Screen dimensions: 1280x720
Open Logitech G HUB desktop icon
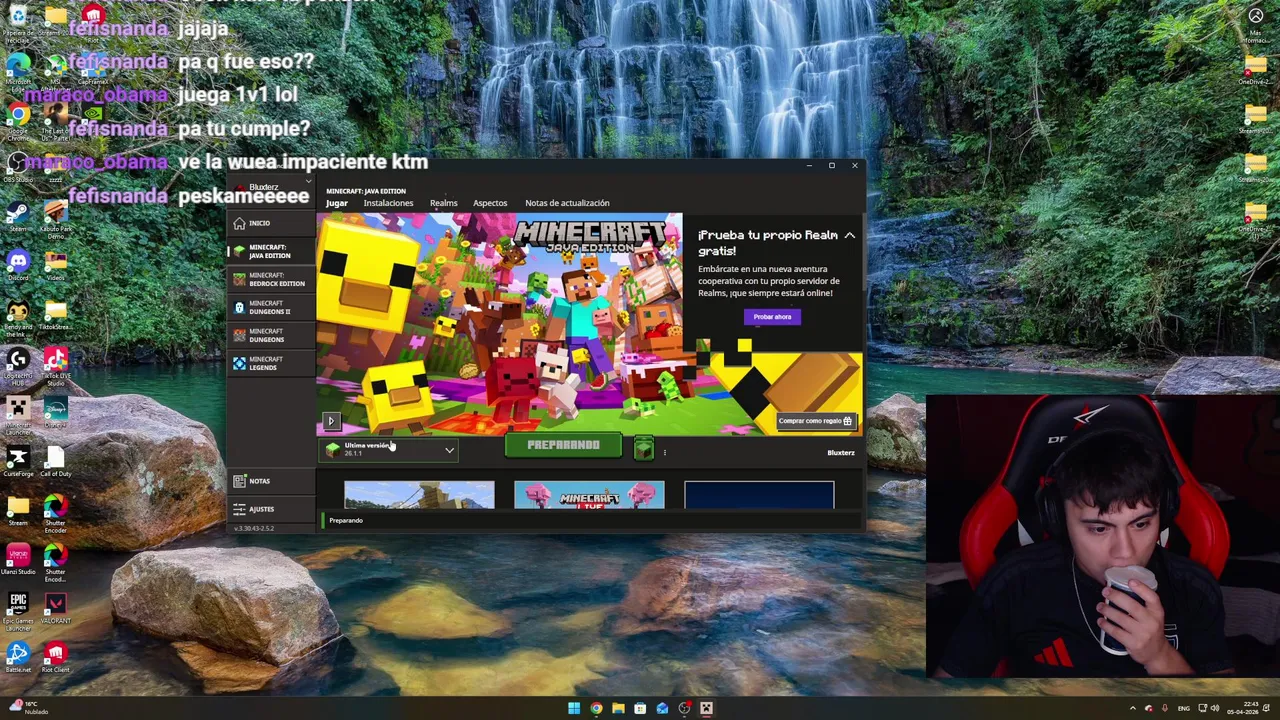(x=17, y=364)
